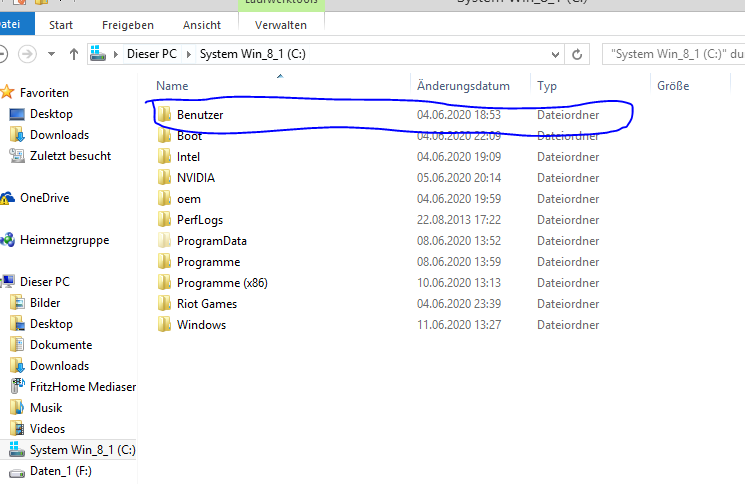Open the Freigeben ribbon tab

[x=127, y=25]
